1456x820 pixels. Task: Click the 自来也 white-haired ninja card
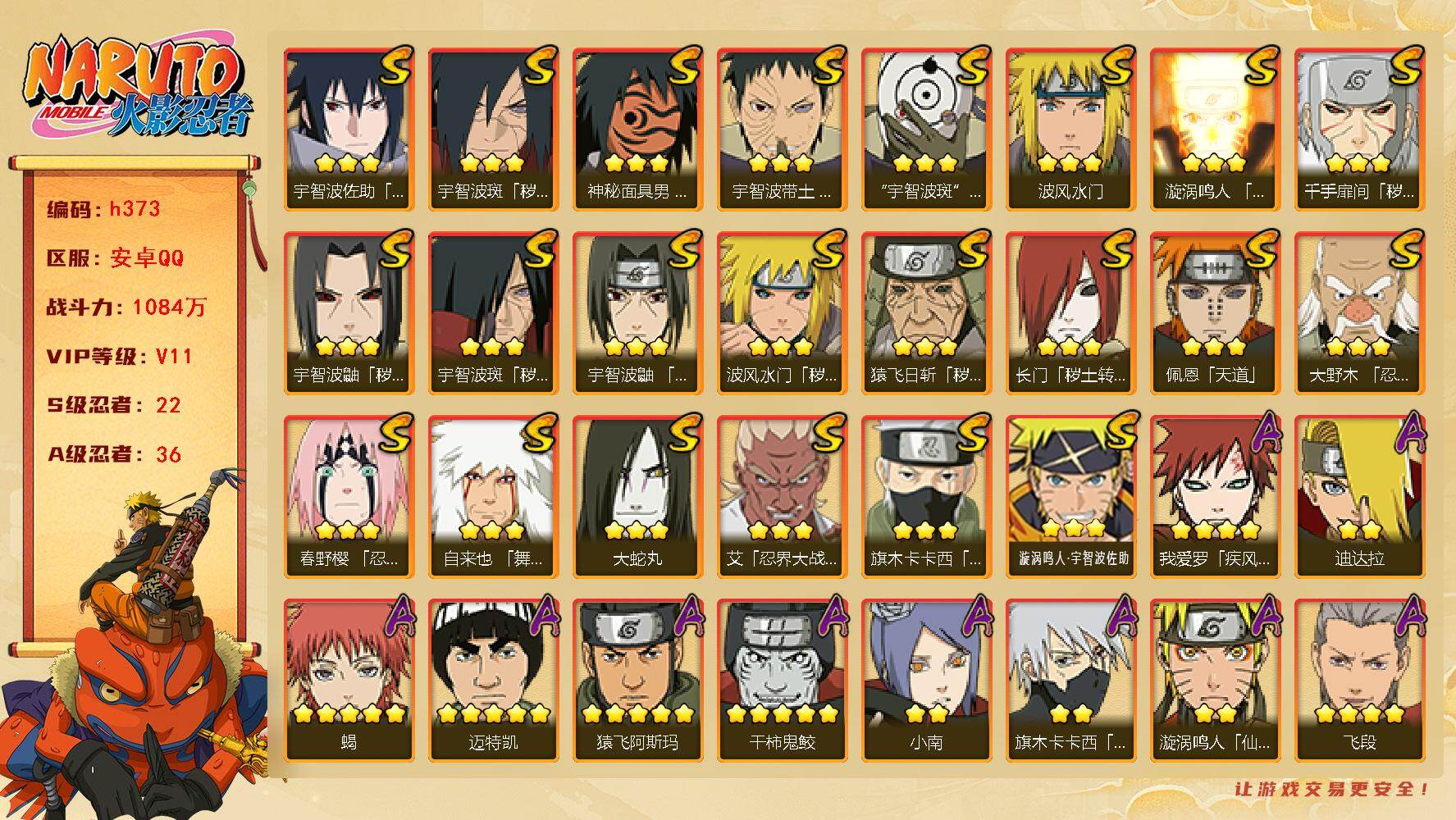coord(492,497)
